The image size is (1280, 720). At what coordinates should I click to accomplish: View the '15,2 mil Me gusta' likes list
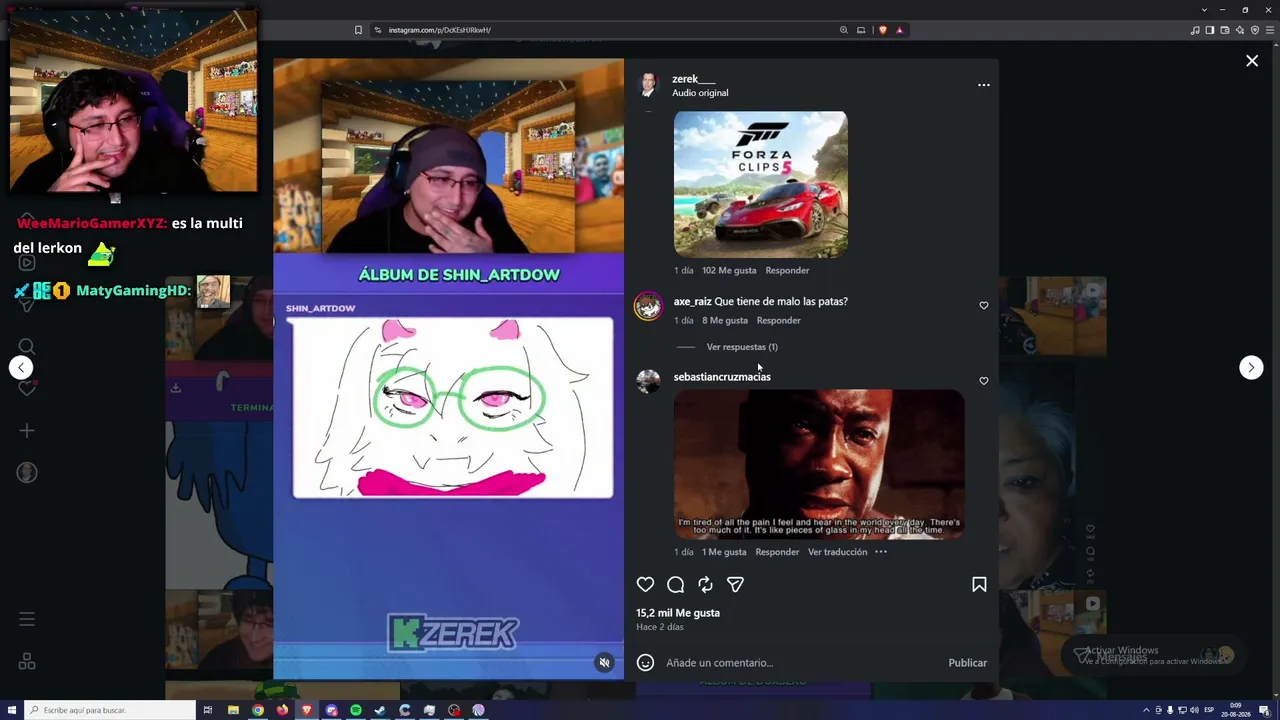(x=678, y=613)
